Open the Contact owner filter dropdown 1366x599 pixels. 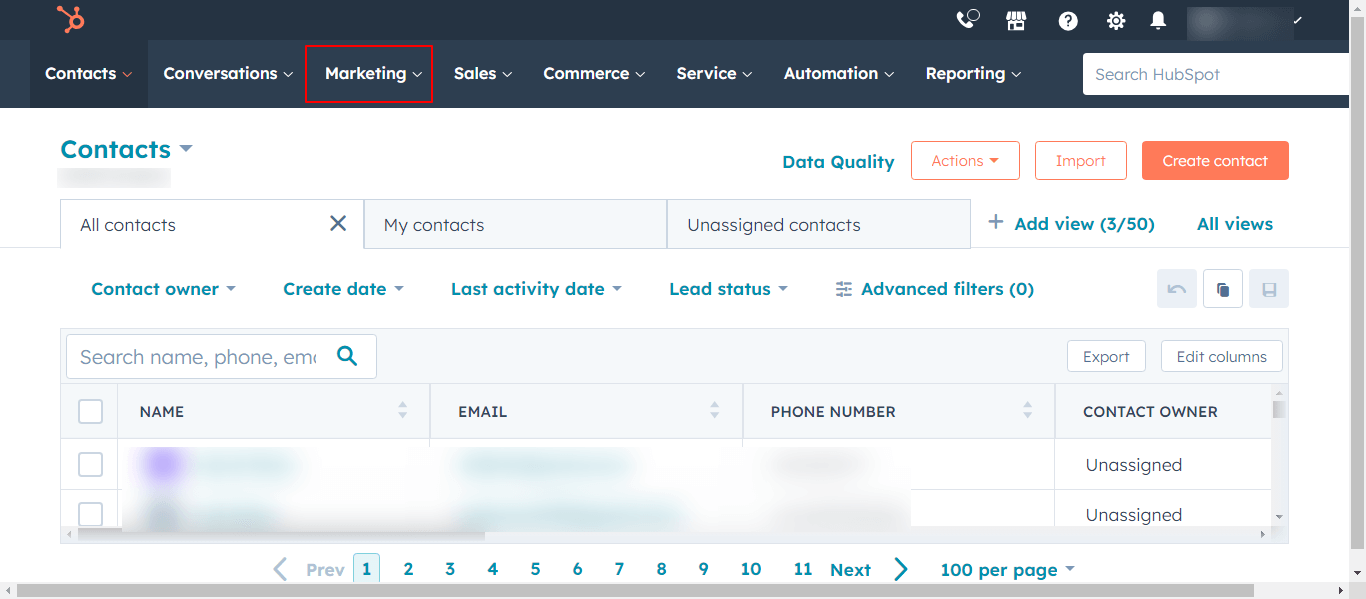click(163, 289)
